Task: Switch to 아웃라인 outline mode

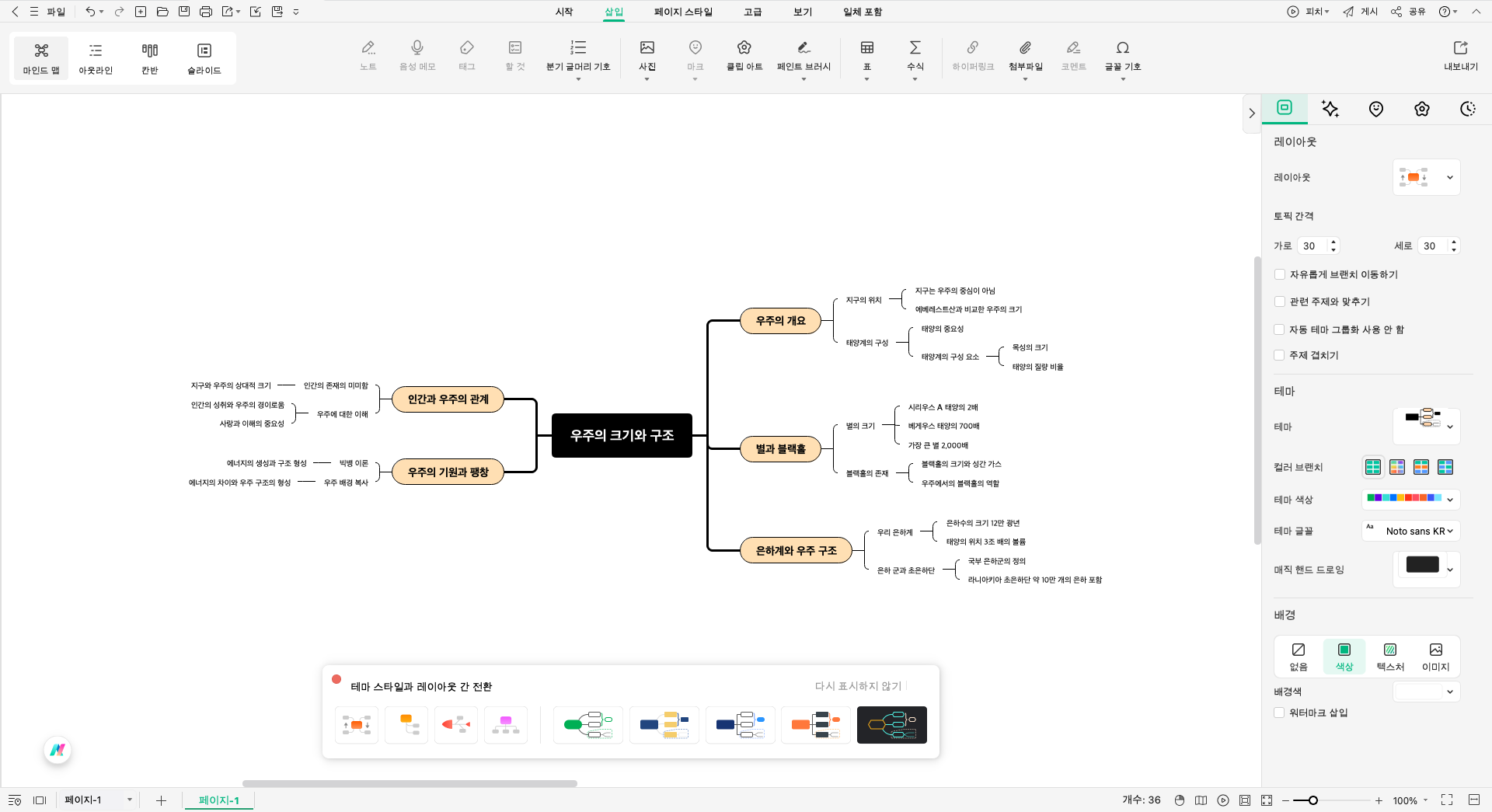Action: pyautogui.click(x=95, y=58)
